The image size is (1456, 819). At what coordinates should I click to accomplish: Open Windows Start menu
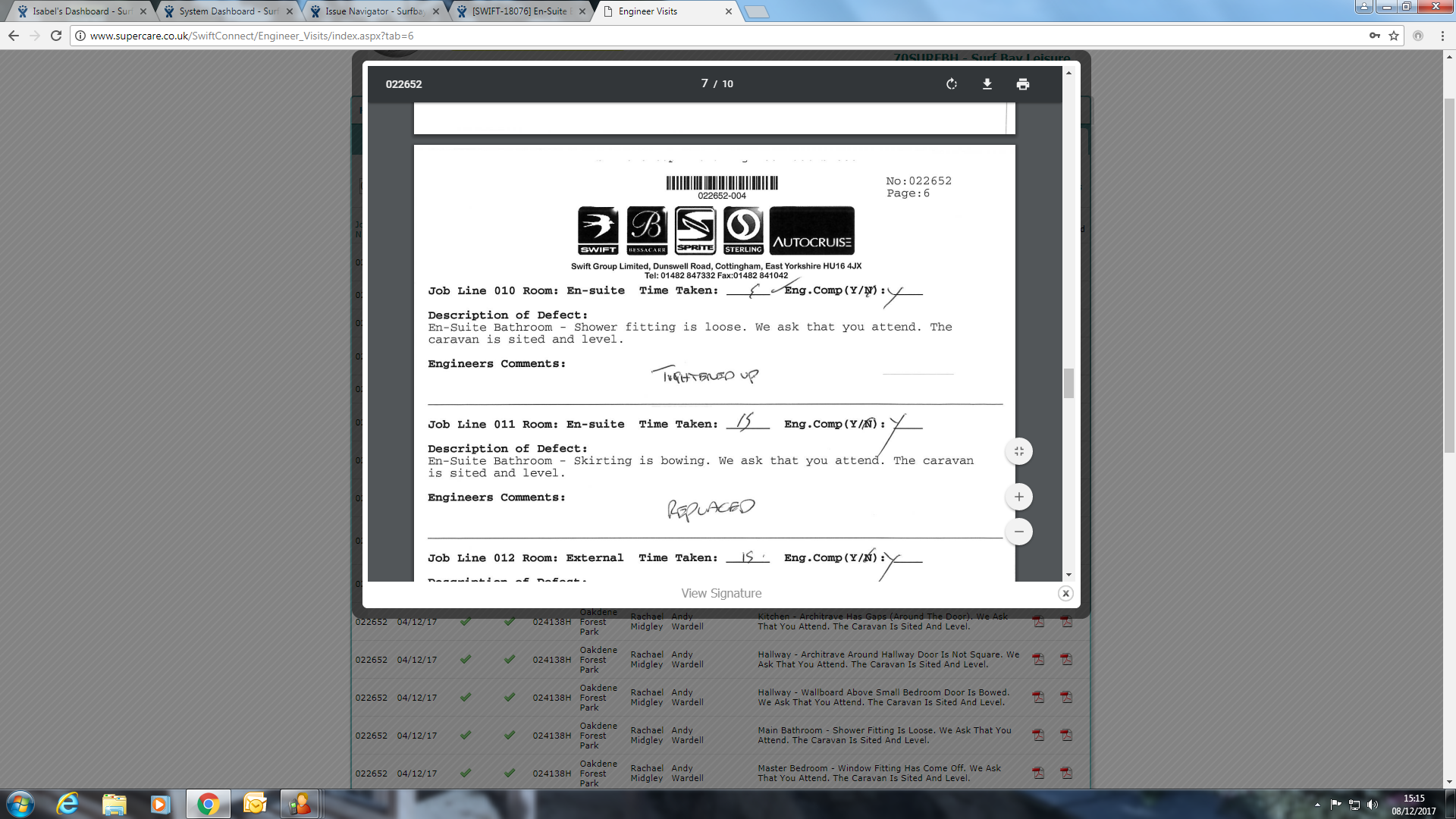coord(20,804)
